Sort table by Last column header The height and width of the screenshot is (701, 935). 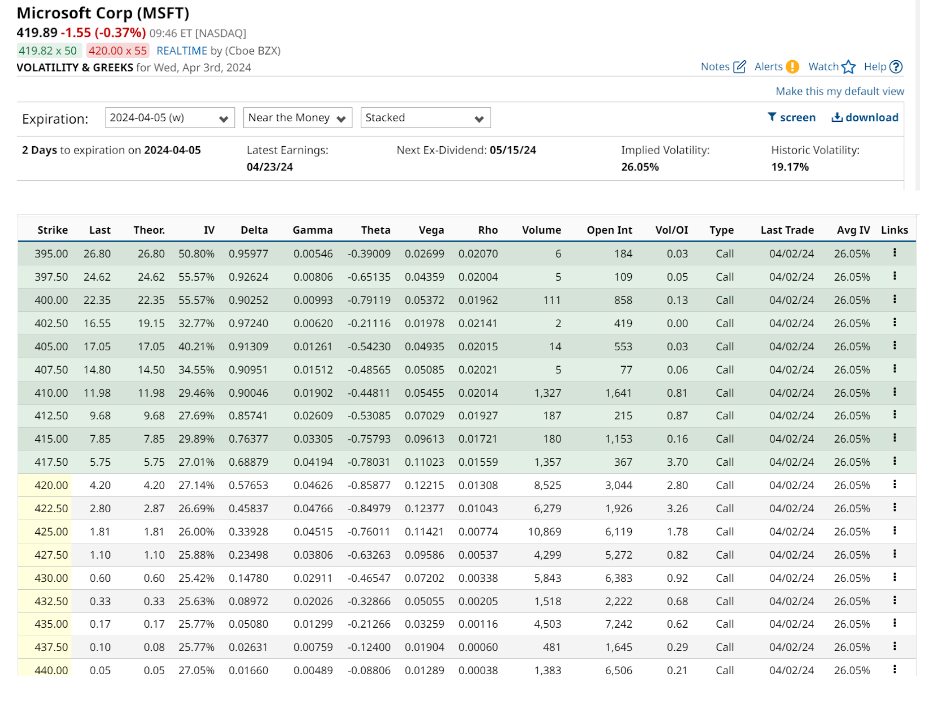click(100, 230)
